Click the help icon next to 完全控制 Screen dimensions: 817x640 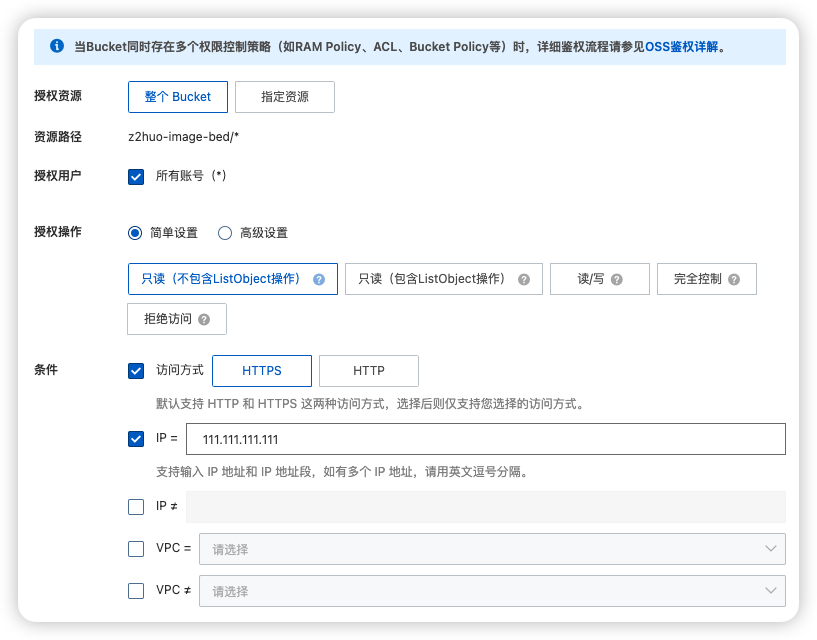tap(734, 280)
